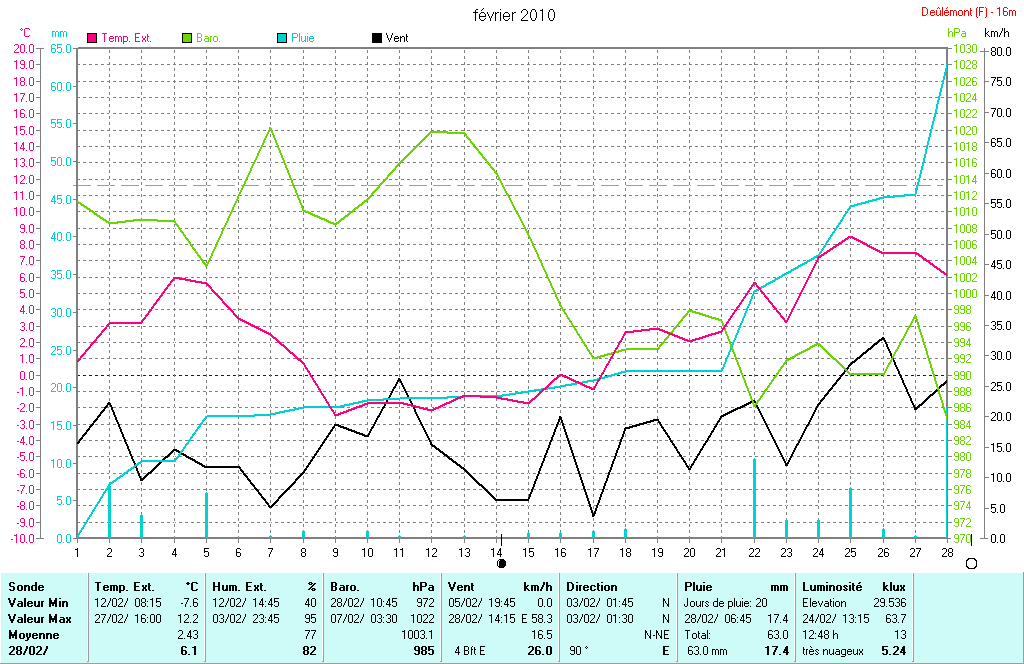Select the Valeur Min row label
1024x664 pixels.
coord(36,603)
